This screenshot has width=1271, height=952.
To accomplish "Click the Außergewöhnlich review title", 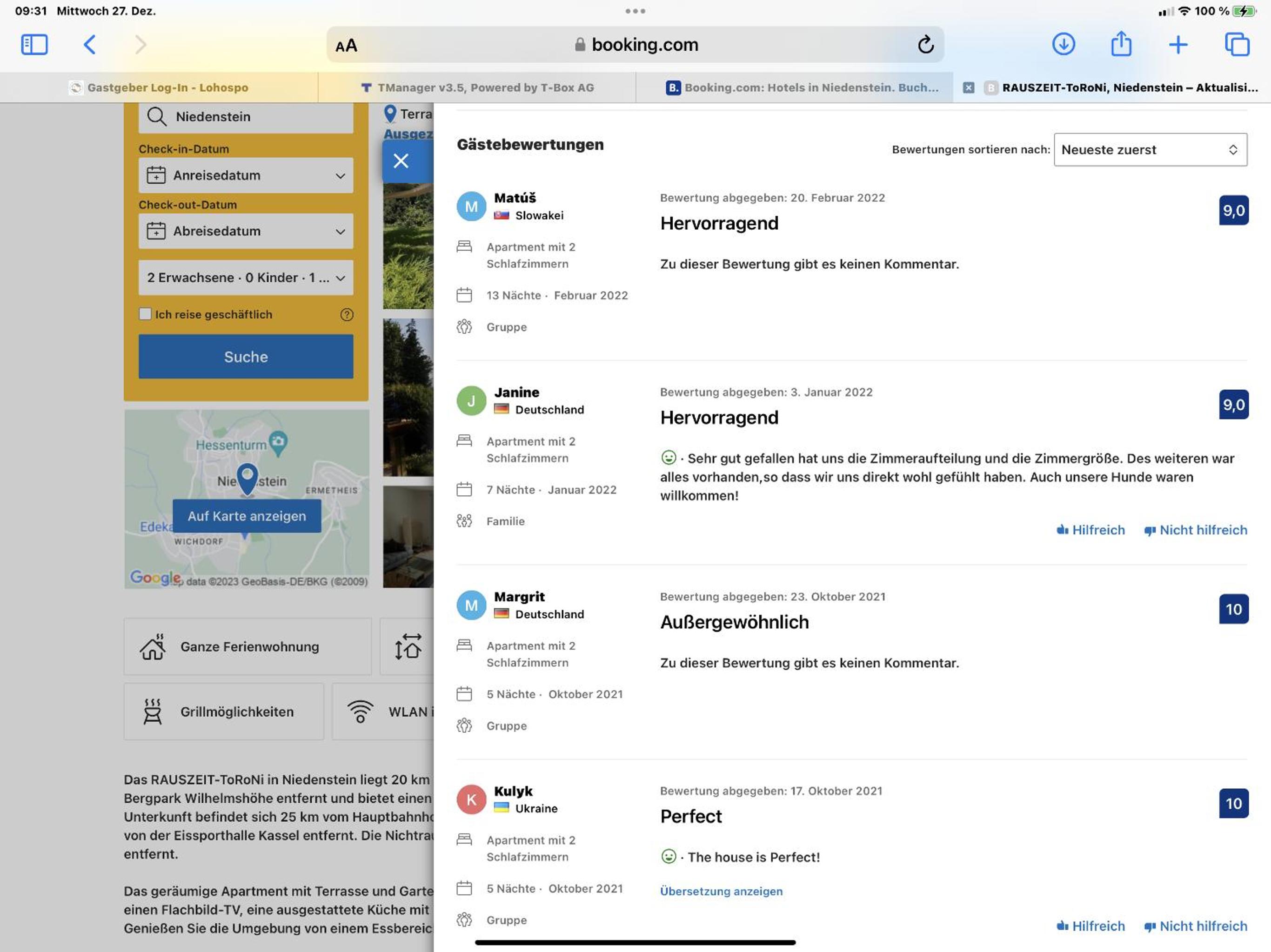I will pyautogui.click(x=734, y=622).
